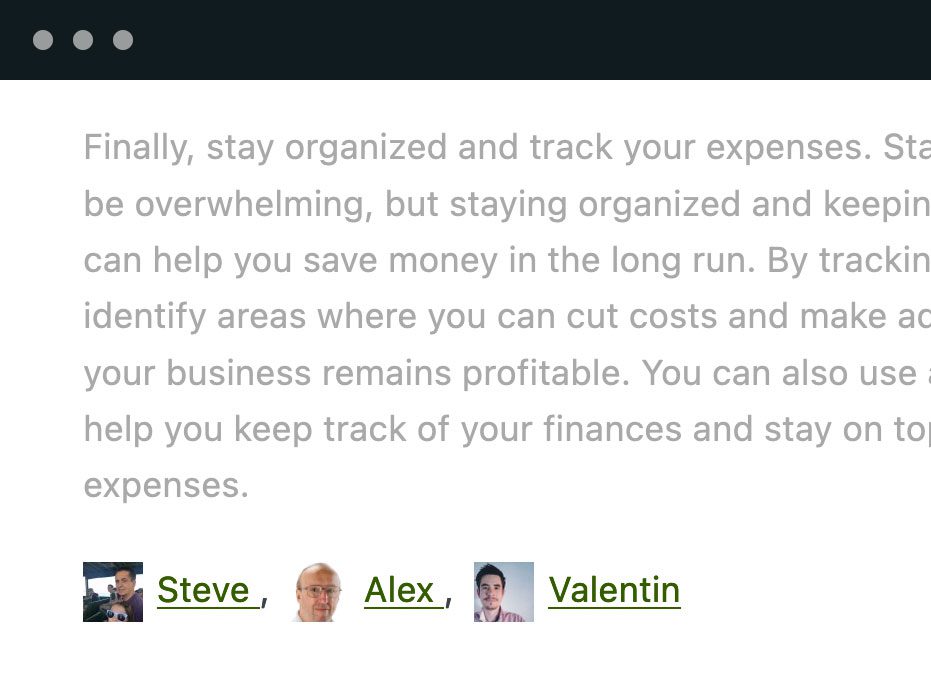Screen dimensions: 931x700
Task: Click the word "identify" in the paragraph
Action: click(144, 317)
